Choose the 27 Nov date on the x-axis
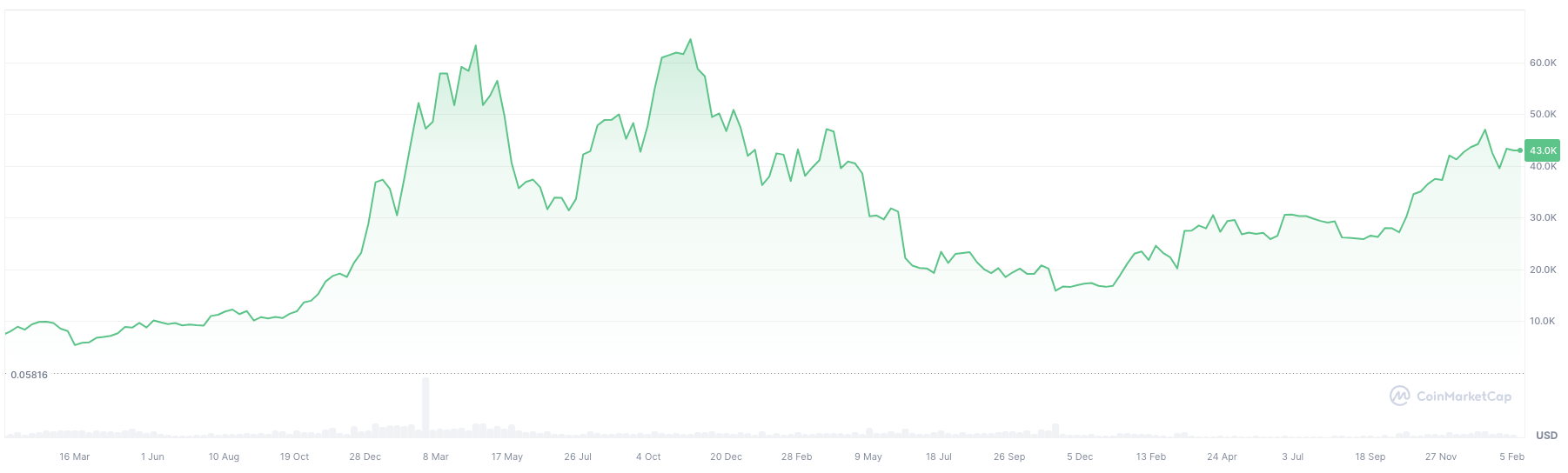 (x=1441, y=456)
